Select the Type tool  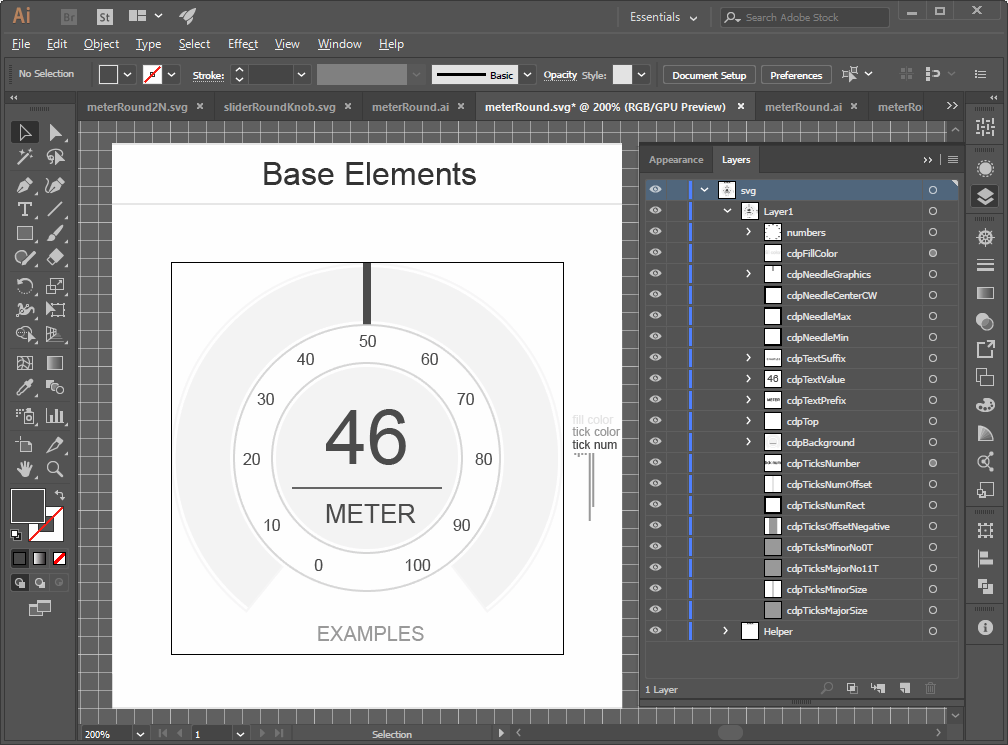click(25, 209)
